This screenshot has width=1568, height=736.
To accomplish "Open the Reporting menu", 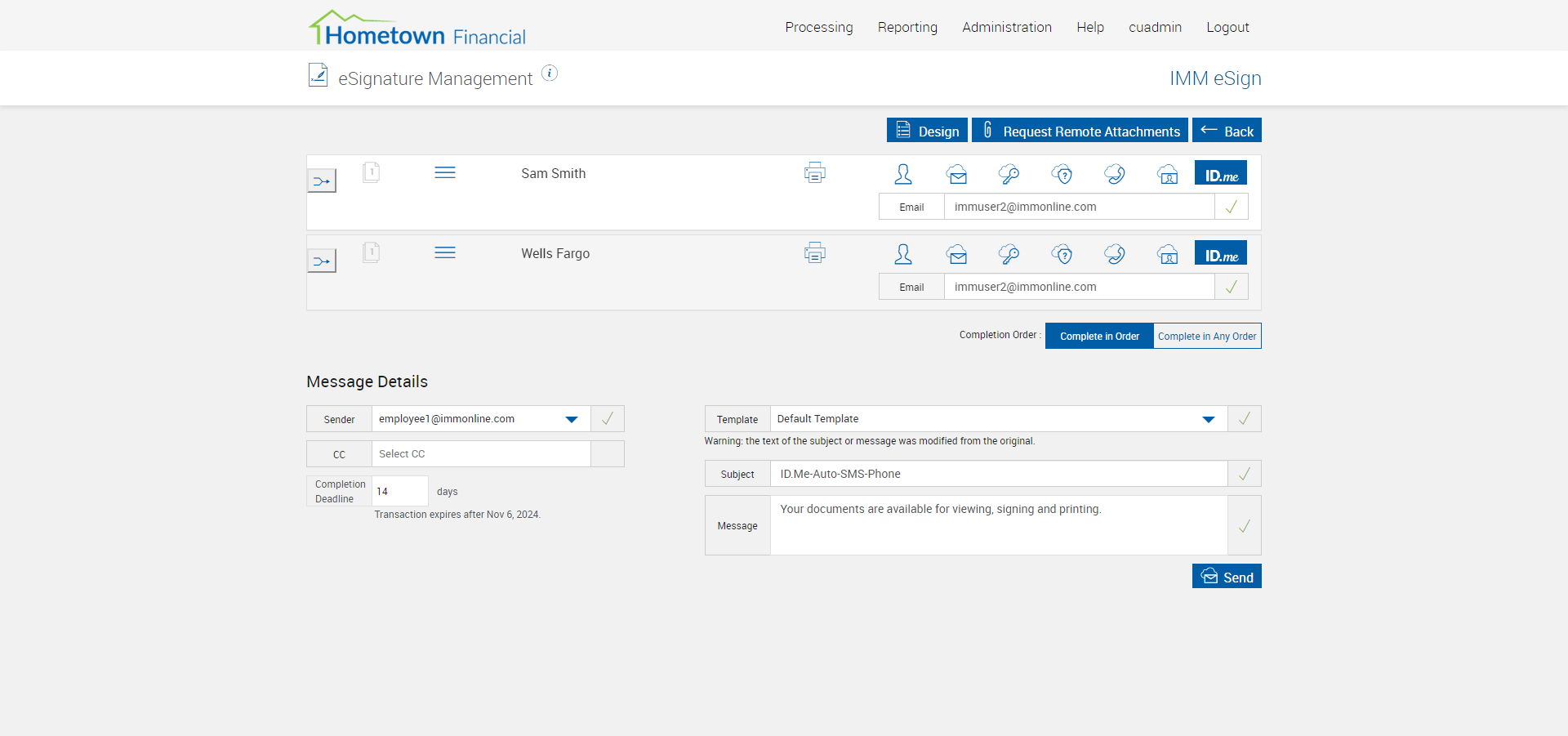I will (907, 27).
